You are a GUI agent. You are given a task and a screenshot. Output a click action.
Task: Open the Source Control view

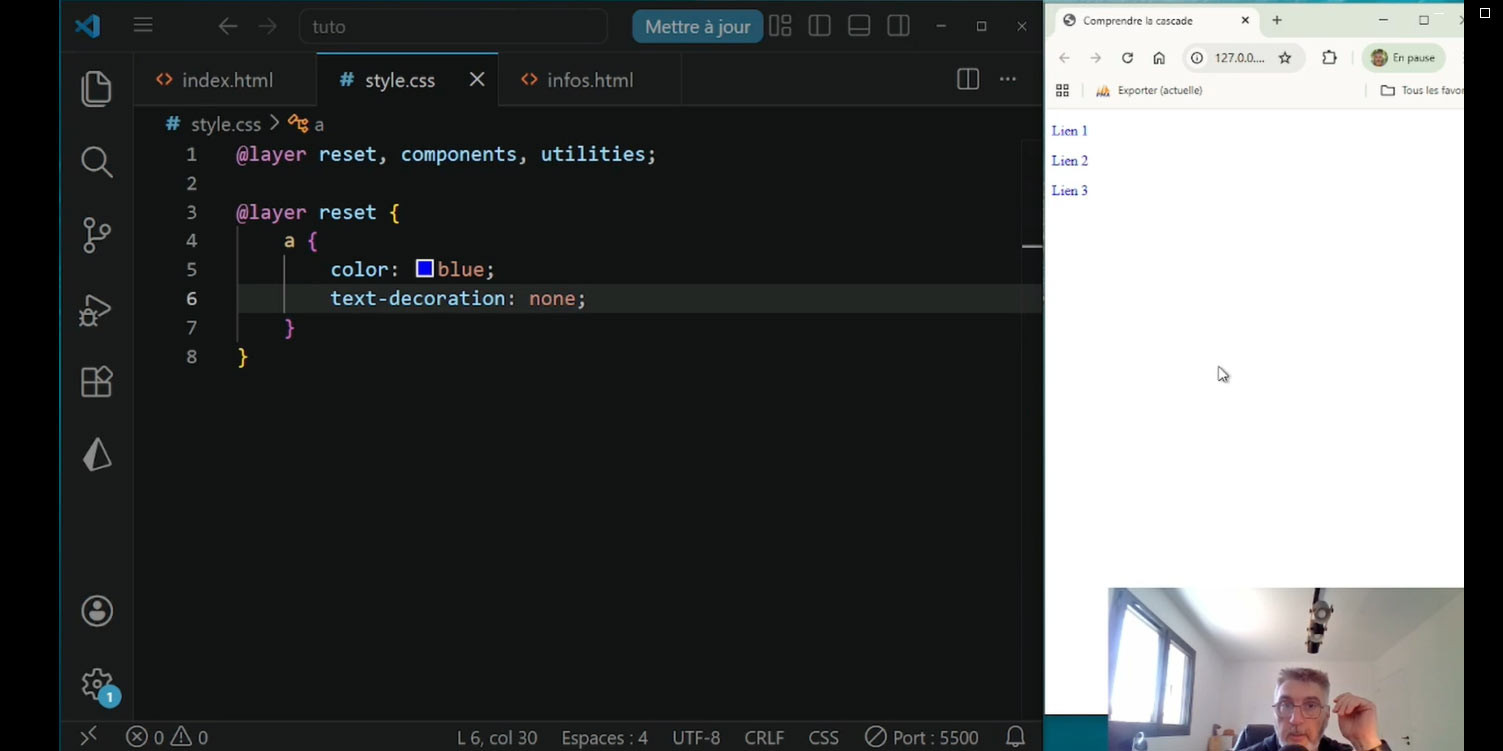click(x=96, y=235)
